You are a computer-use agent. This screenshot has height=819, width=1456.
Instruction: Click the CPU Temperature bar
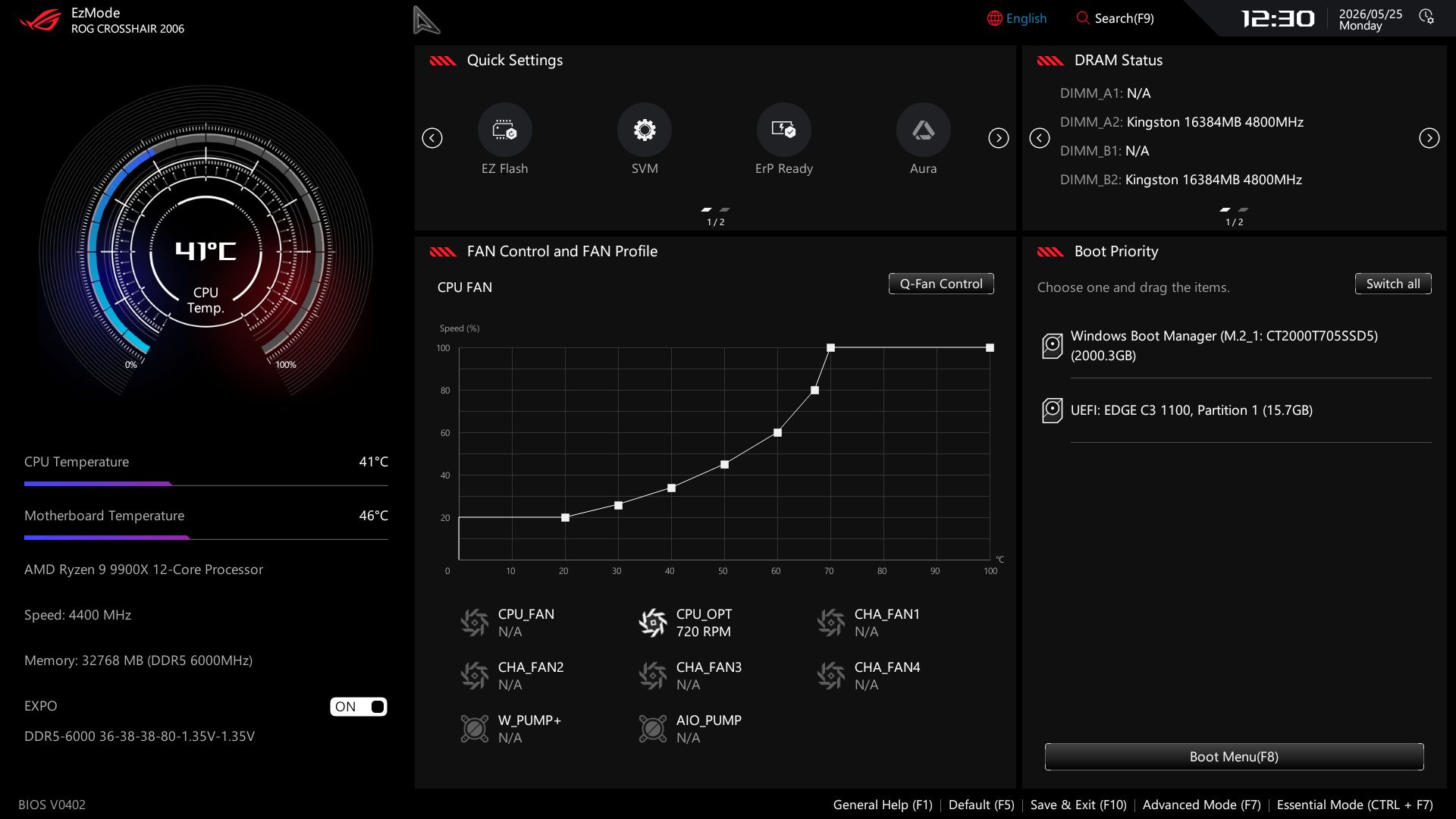(206, 484)
